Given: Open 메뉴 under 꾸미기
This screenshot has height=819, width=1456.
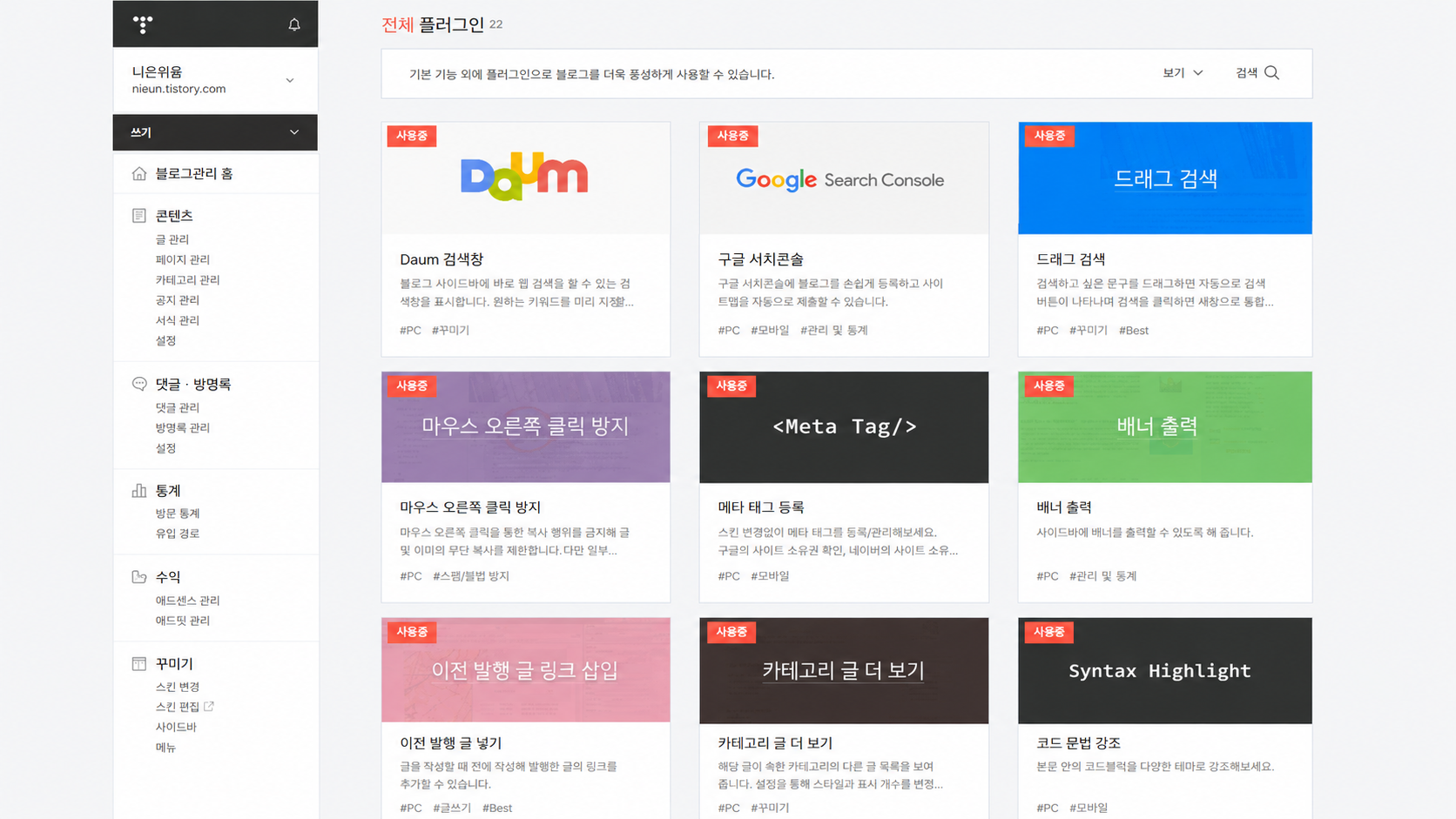Looking at the screenshot, I should click(166, 748).
